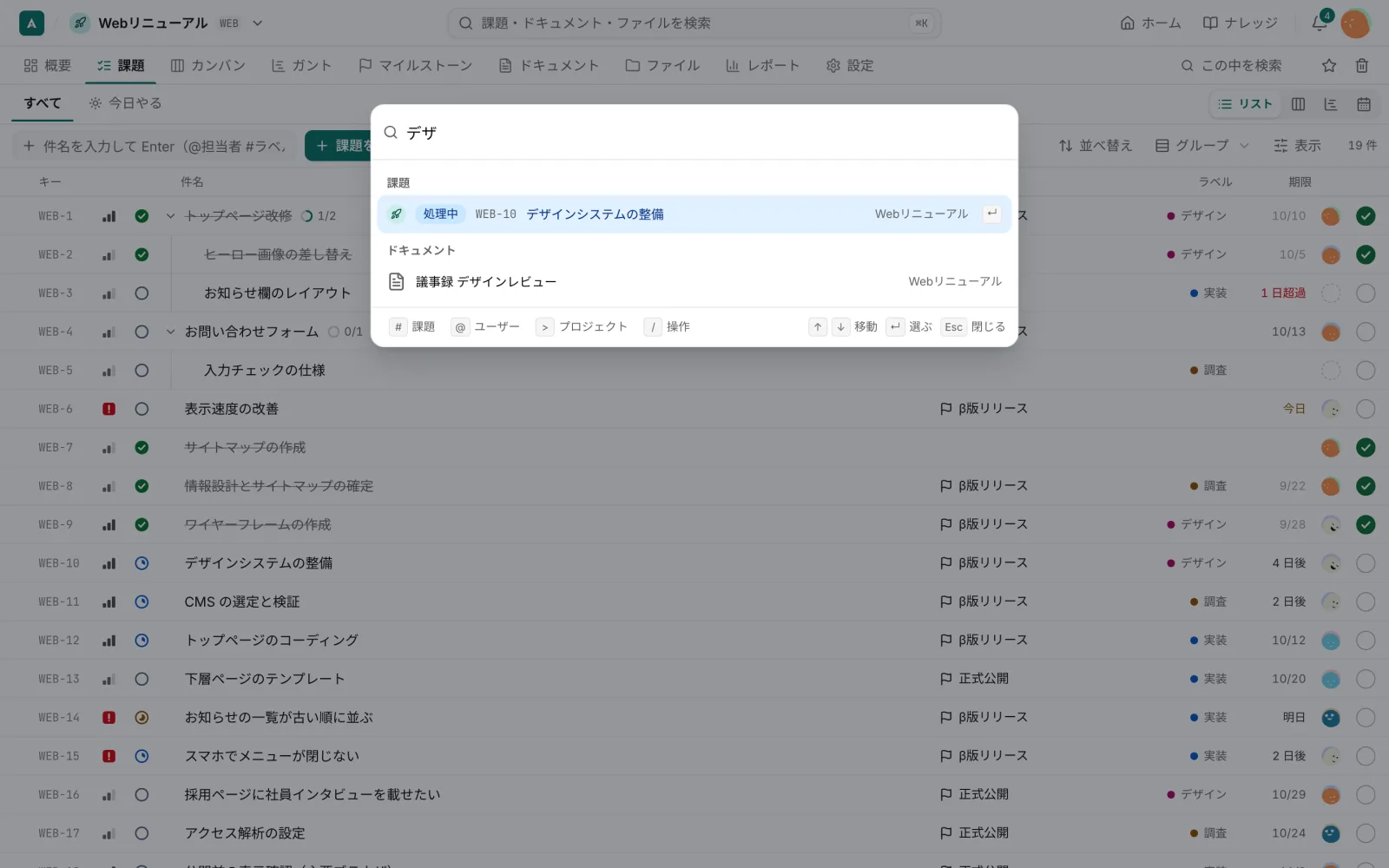This screenshot has height=868, width=1389.
Task: Toggle completion circle for WEB-17
Action: (1366, 833)
